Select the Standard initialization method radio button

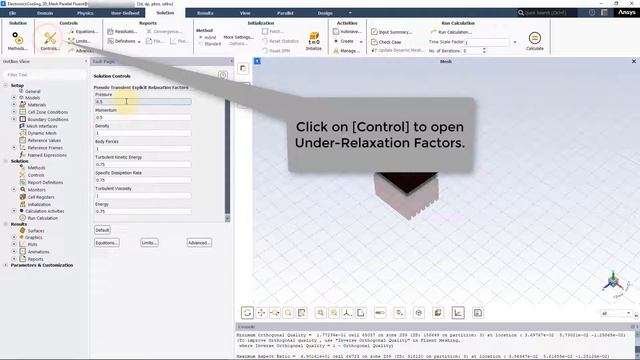click(x=201, y=44)
